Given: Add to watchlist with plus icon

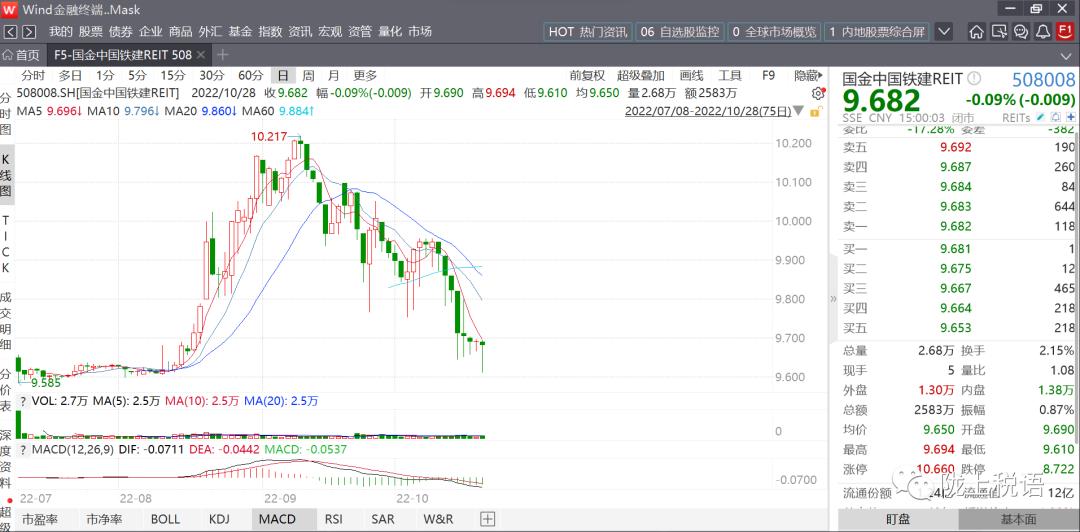Looking at the screenshot, I should 1070,118.
